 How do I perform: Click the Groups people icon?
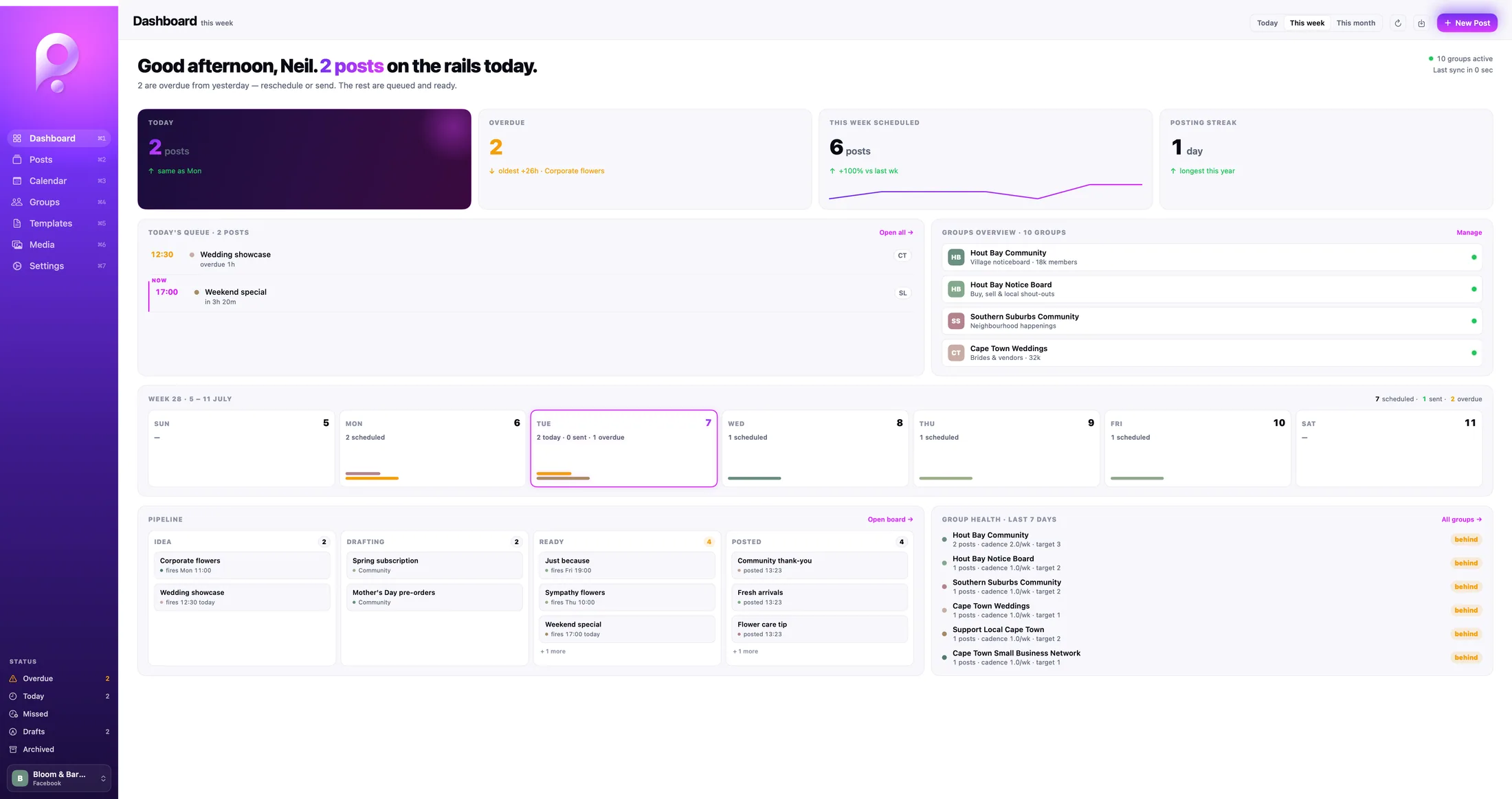click(17, 202)
